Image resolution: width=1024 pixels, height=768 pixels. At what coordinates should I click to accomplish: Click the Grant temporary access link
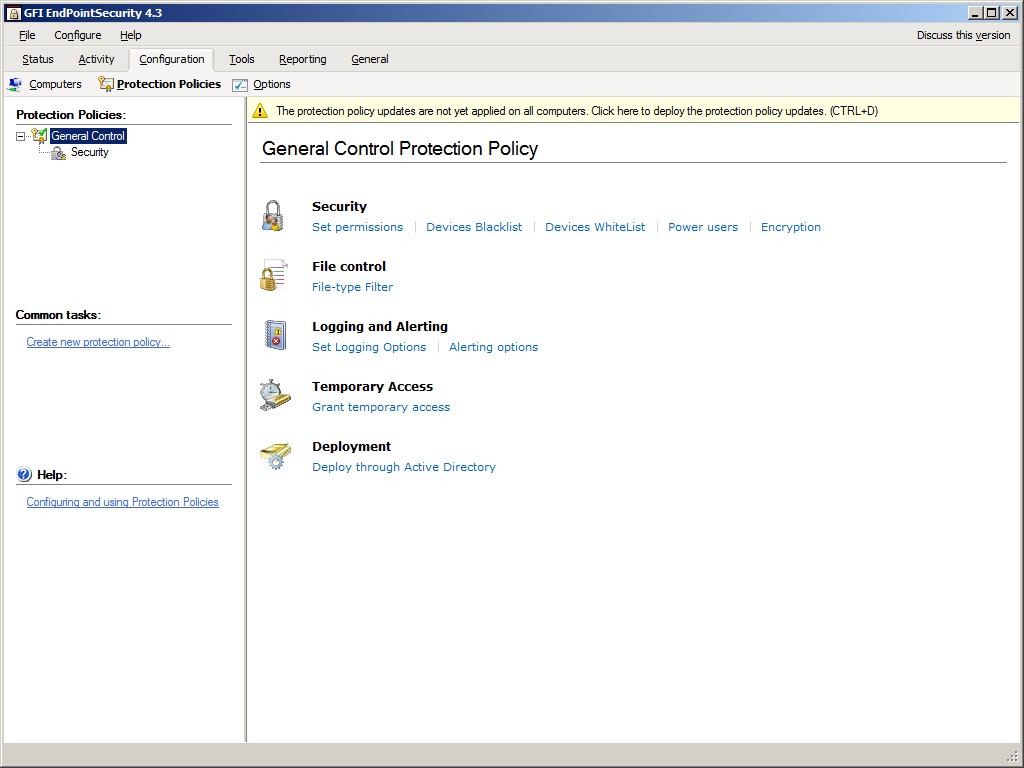pos(381,408)
